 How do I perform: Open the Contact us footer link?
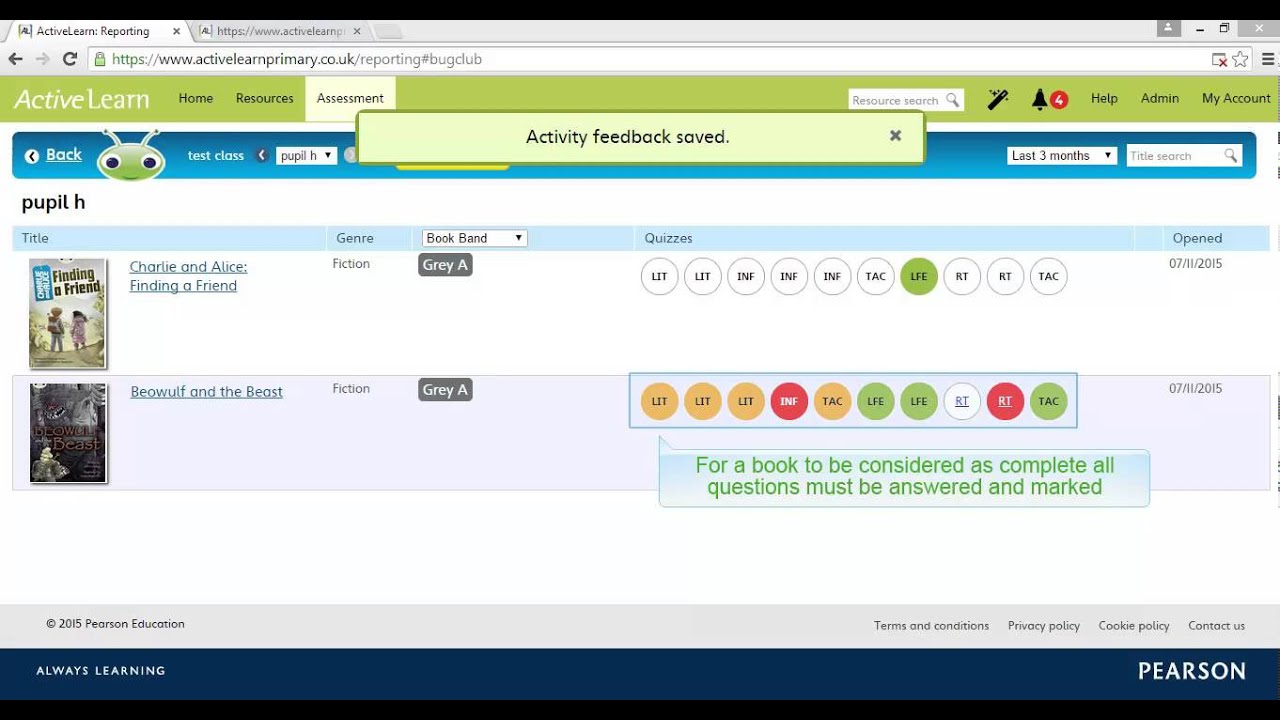(x=1216, y=626)
